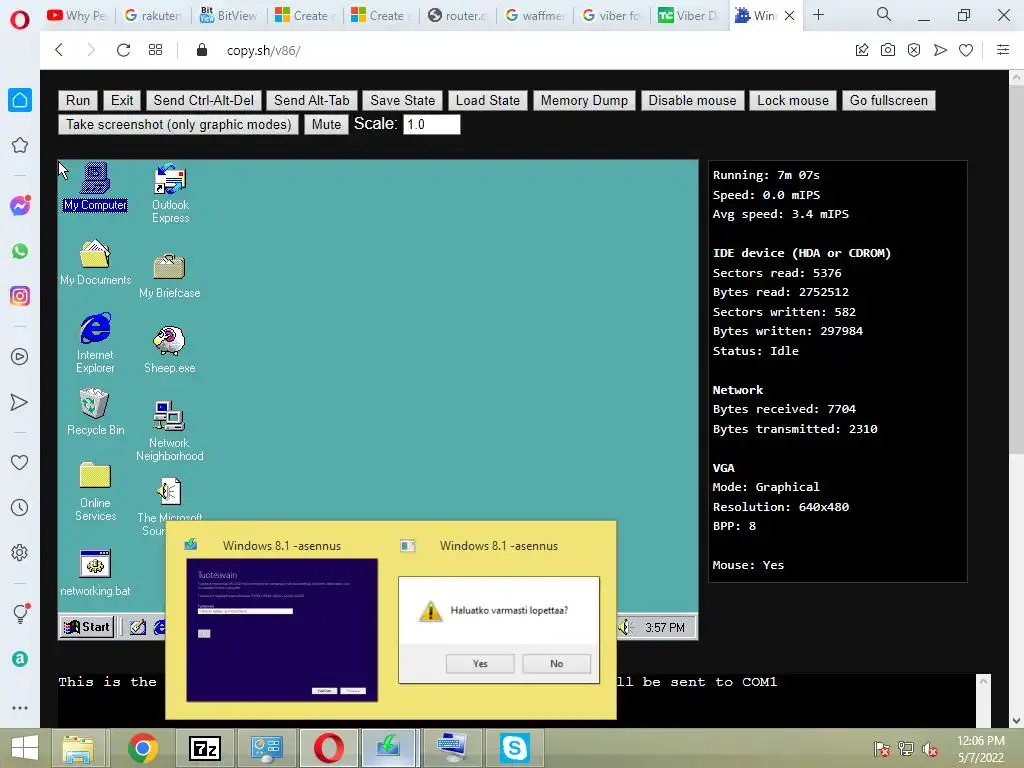Image resolution: width=1024 pixels, height=768 pixels.
Task: Select My Documents desktop icon
Action: click(x=95, y=263)
